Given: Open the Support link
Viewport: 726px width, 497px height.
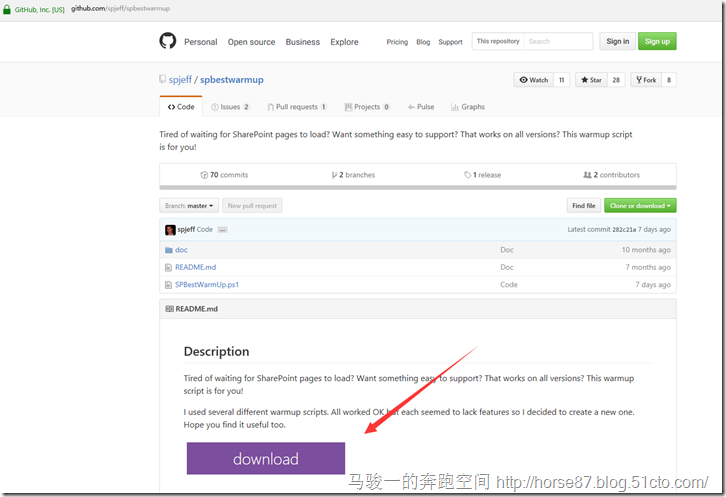Looking at the screenshot, I should click(x=451, y=42).
